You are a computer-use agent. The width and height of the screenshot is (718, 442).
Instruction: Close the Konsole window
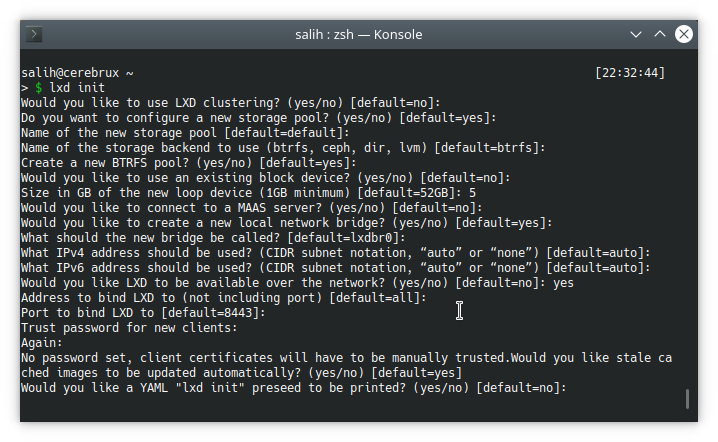click(684, 34)
